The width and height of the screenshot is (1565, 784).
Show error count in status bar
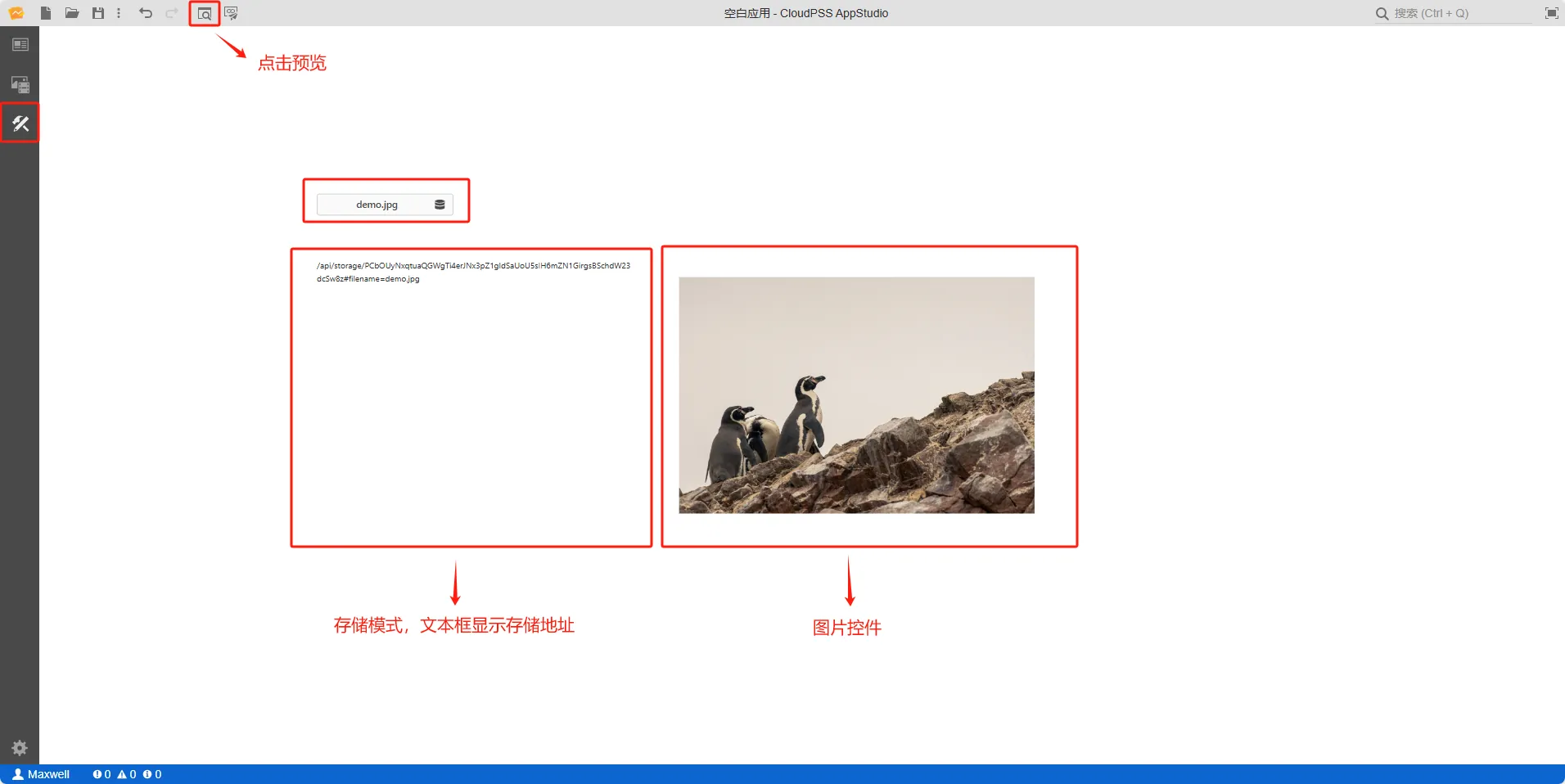click(x=101, y=774)
